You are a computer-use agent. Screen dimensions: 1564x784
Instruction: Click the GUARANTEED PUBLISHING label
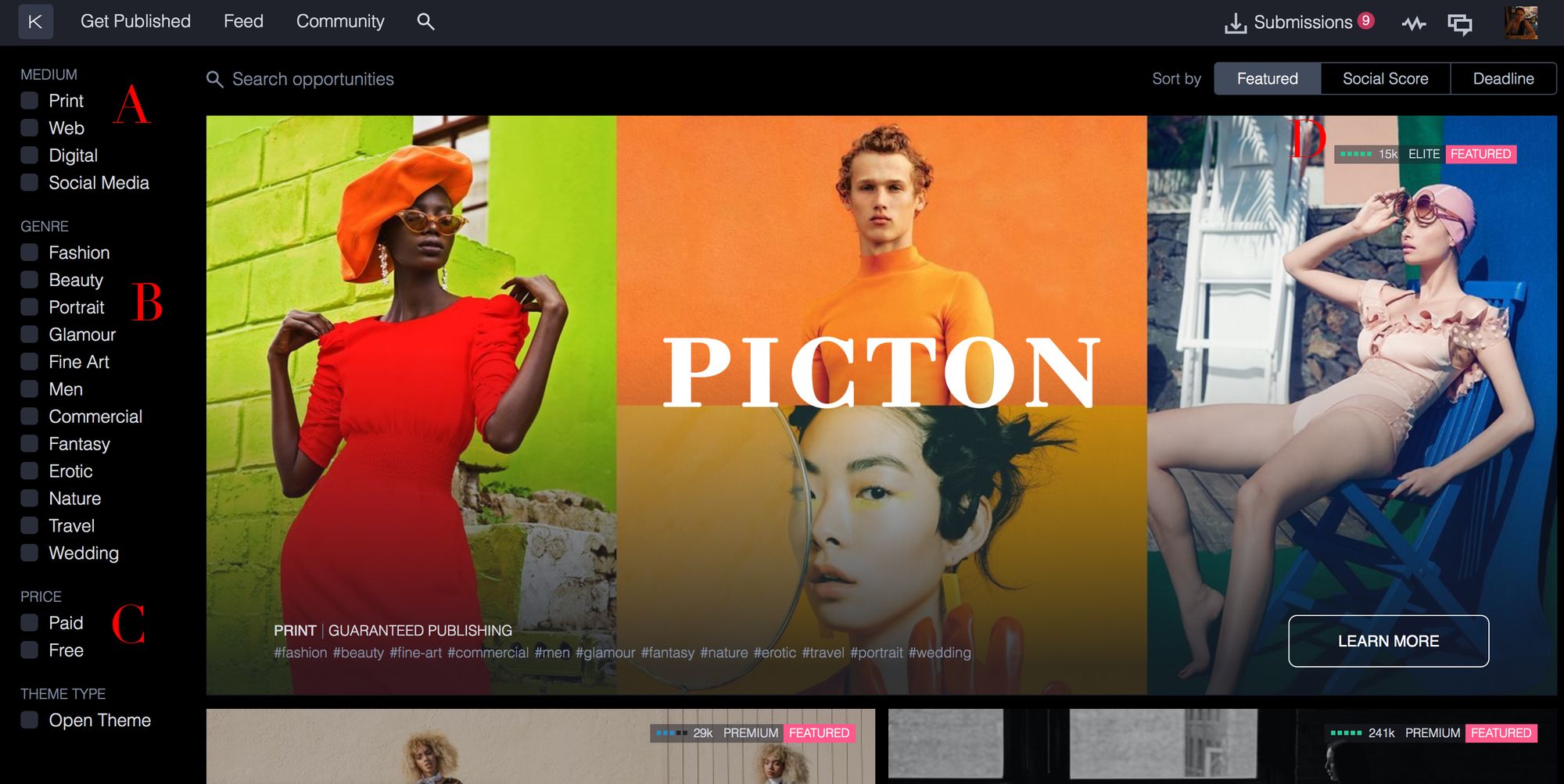[420, 630]
